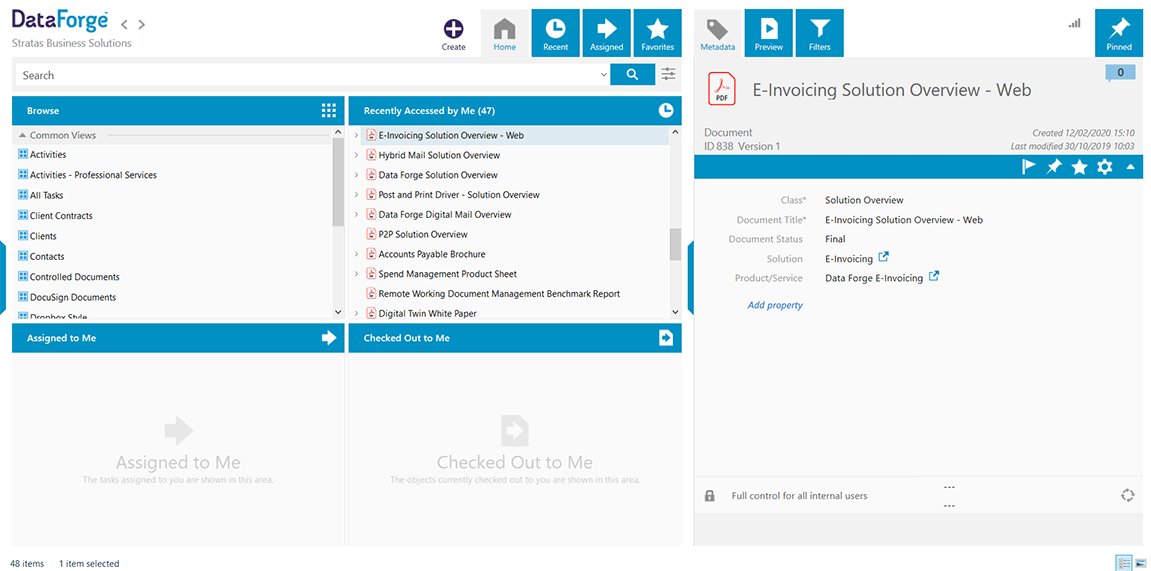1151x571 pixels.
Task: Click the Browse grid view icon
Action: tap(329, 111)
